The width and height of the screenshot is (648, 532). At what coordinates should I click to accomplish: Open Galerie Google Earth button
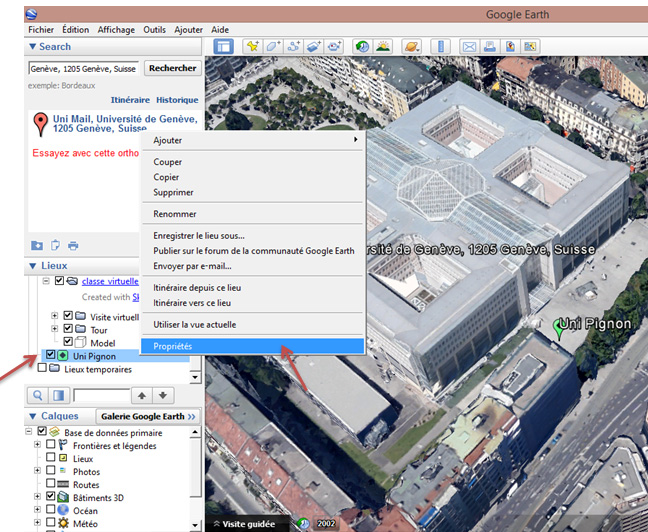pyautogui.click(x=148, y=416)
